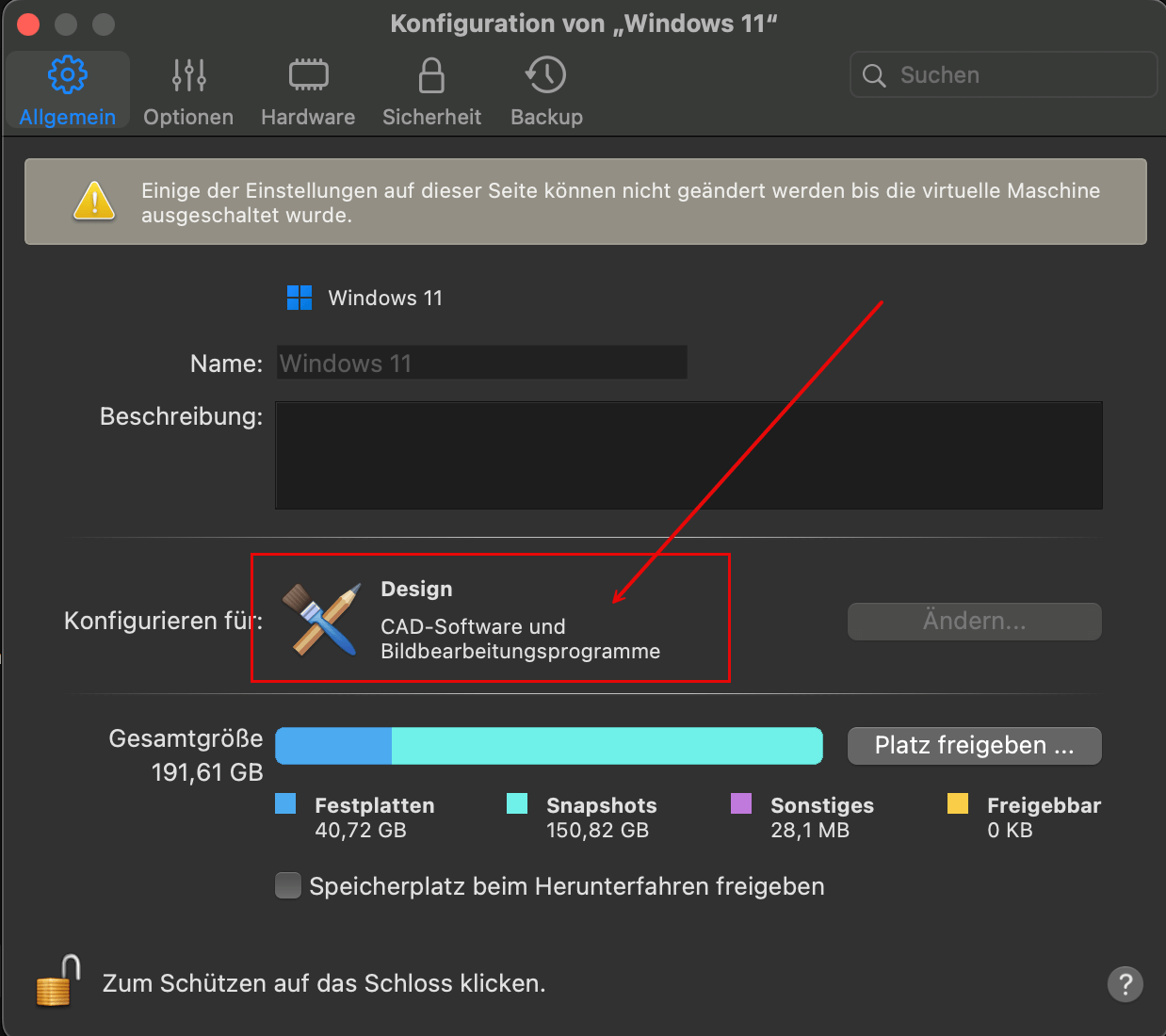
Task: Click the 150,82 GB Snapshots value
Action: click(598, 830)
